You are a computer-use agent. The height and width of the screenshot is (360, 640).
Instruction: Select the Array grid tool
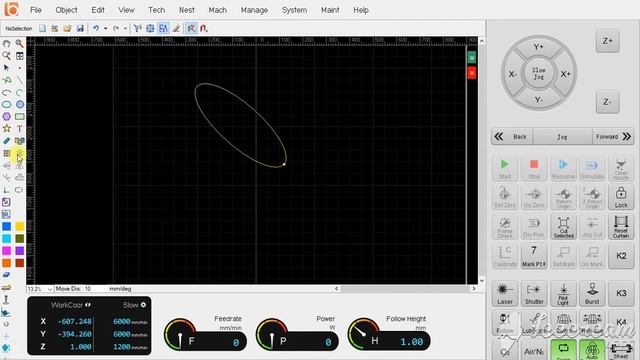click(x=7, y=153)
